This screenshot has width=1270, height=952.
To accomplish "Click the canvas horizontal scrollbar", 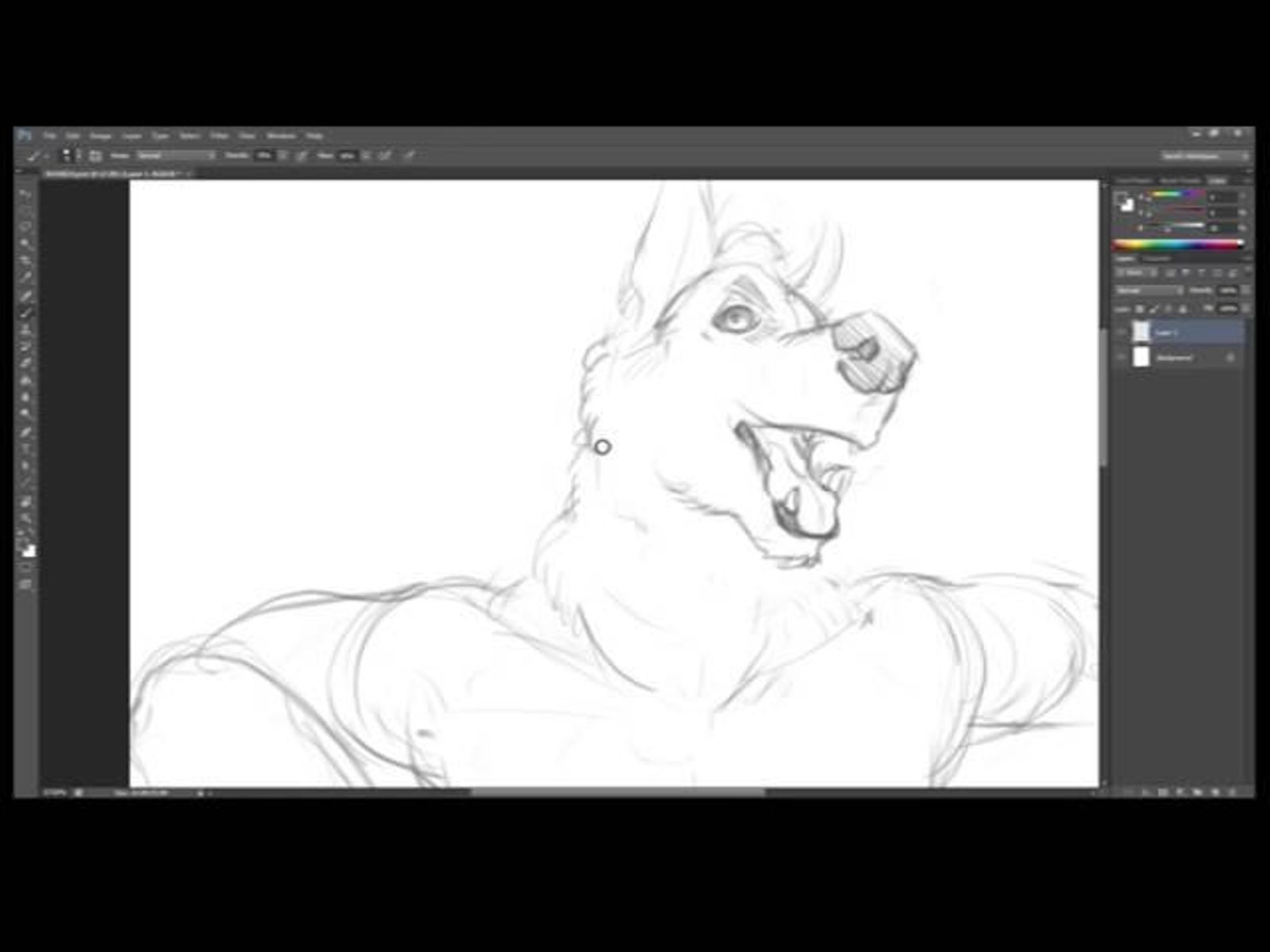I will pyautogui.click(x=619, y=792).
